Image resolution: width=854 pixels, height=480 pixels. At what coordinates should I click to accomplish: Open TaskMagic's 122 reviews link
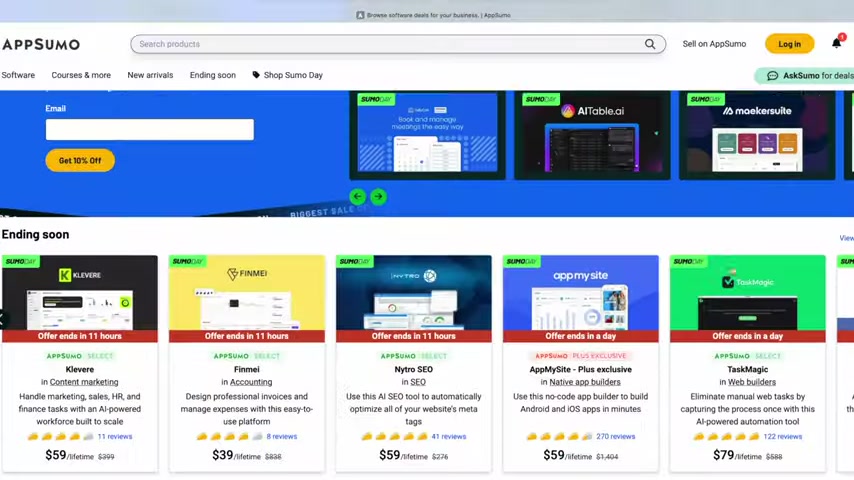click(783, 436)
